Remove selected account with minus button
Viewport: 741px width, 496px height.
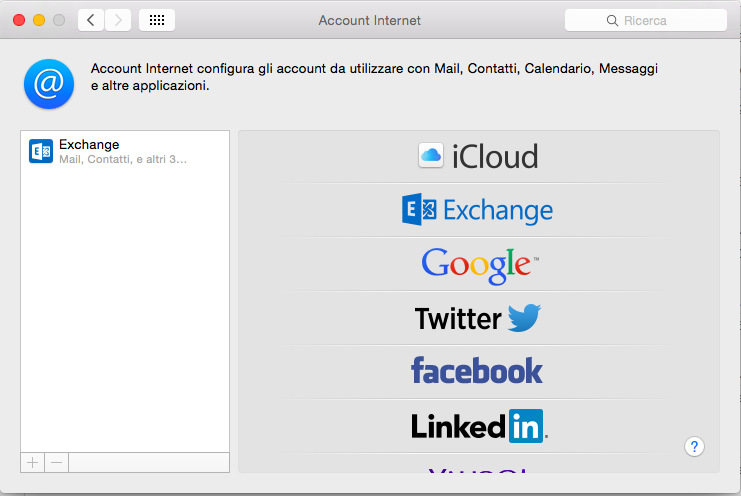tap(56, 462)
